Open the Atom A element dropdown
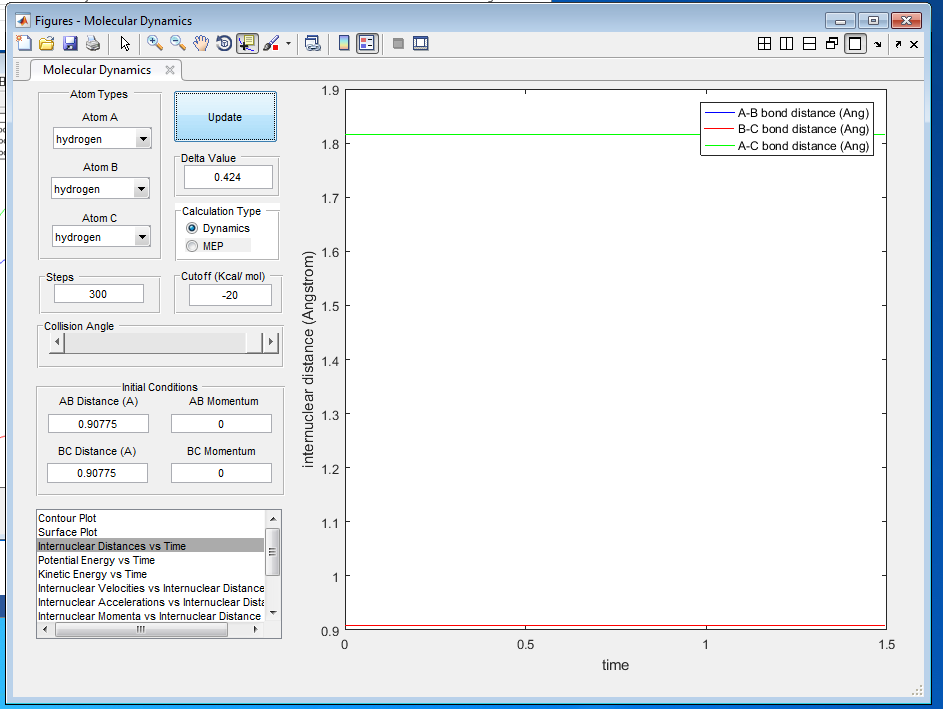The image size is (943, 709). [142, 140]
